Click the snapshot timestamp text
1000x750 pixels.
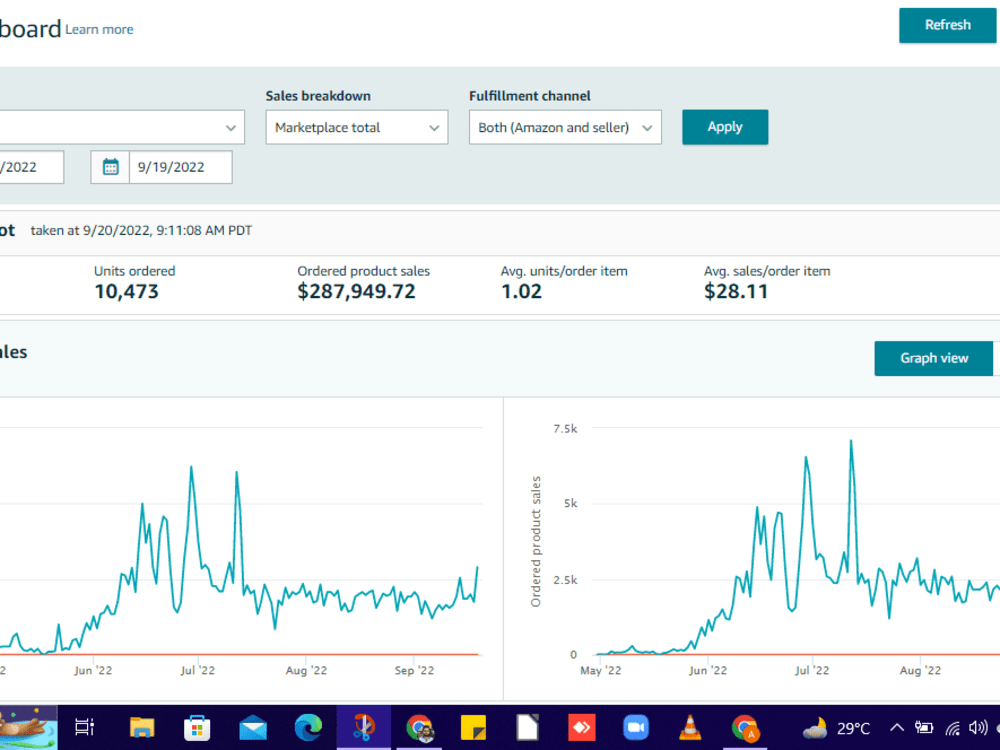pos(141,230)
